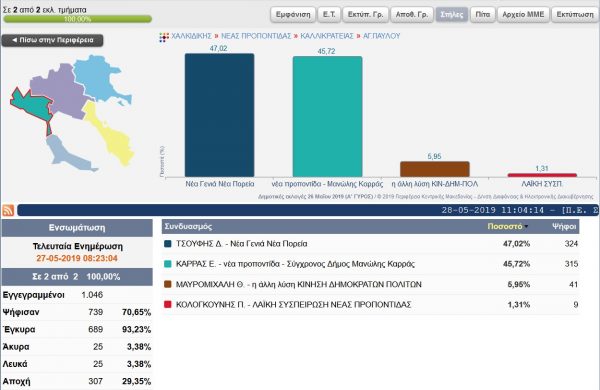Click the red ΚΟΛΟΓΚΟΥΝΗΣ legend square
The width and height of the screenshot is (600, 390).
[167, 305]
